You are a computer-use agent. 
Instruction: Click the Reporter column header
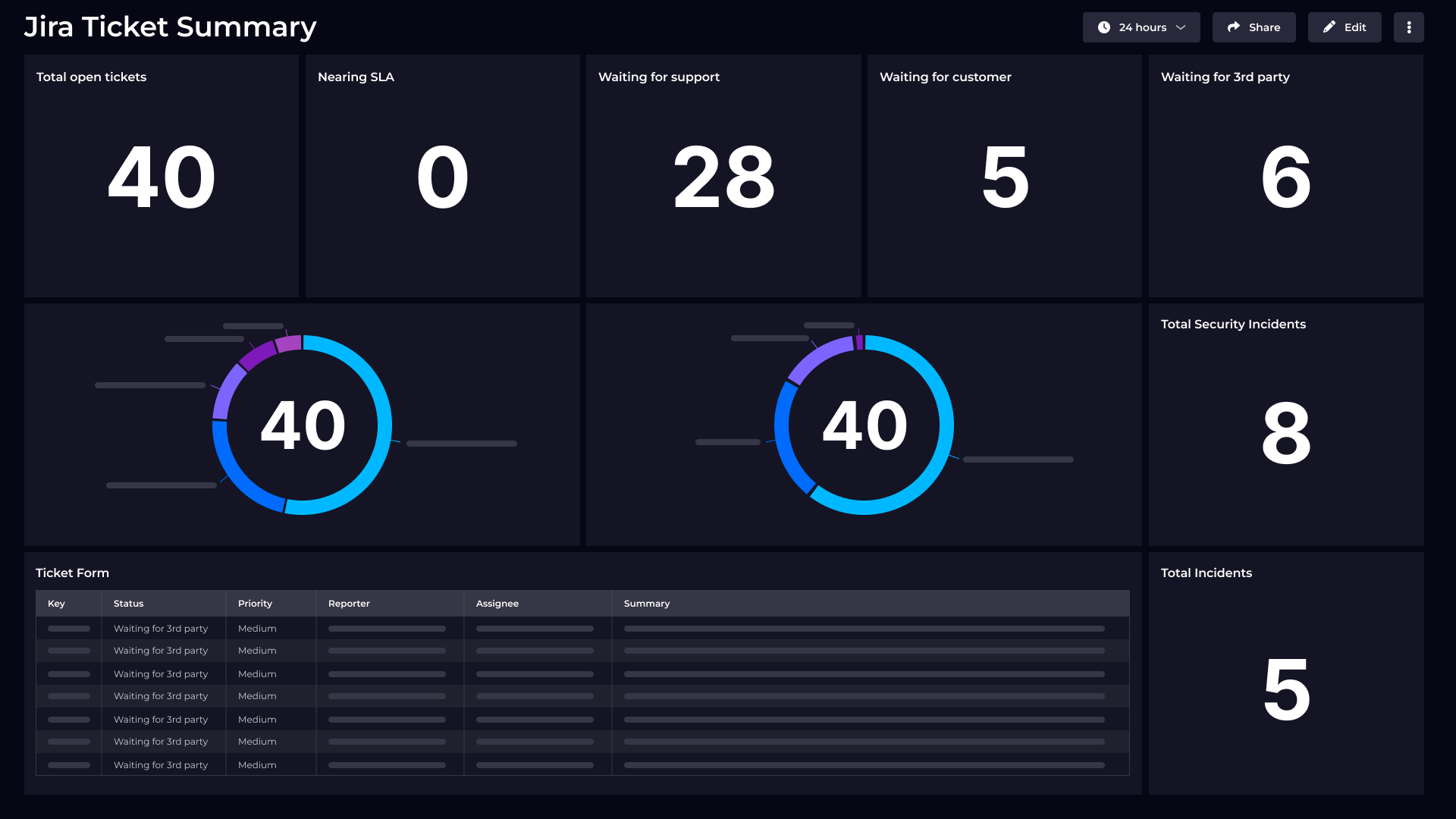(349, 604)
